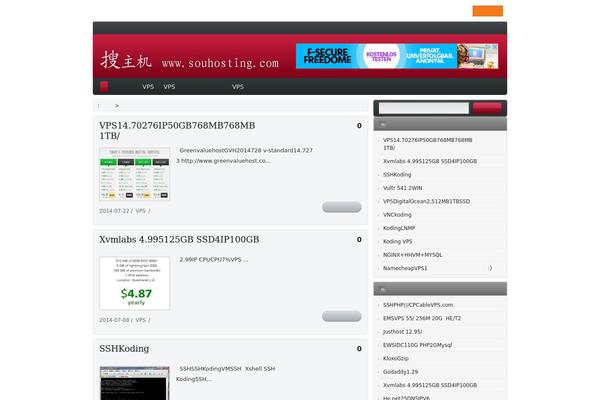Open the F-Secure Freedome banner ad
The height and width of the screenshot is (400, 600).
point(397,56)
